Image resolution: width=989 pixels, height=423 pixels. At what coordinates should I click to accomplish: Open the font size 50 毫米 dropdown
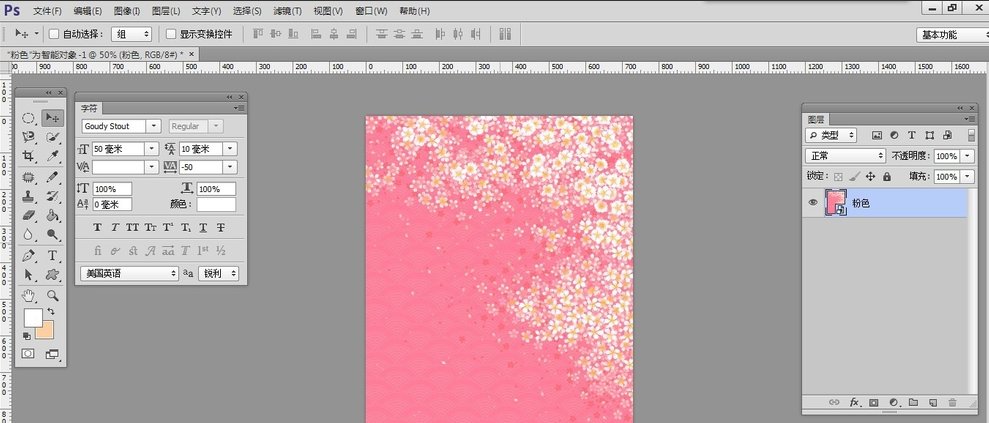point(151,149)
